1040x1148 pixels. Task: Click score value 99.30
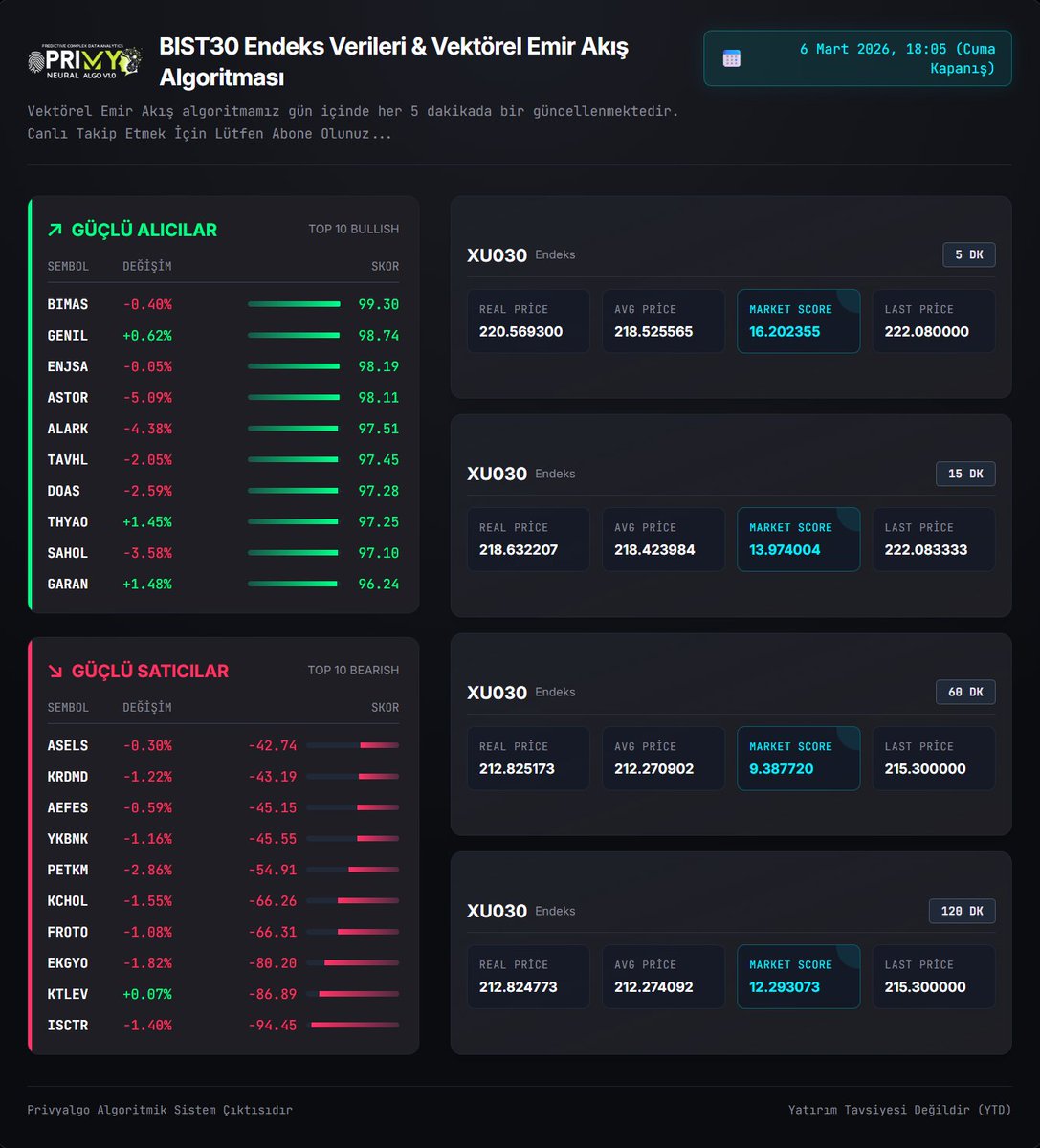point(379,304)
